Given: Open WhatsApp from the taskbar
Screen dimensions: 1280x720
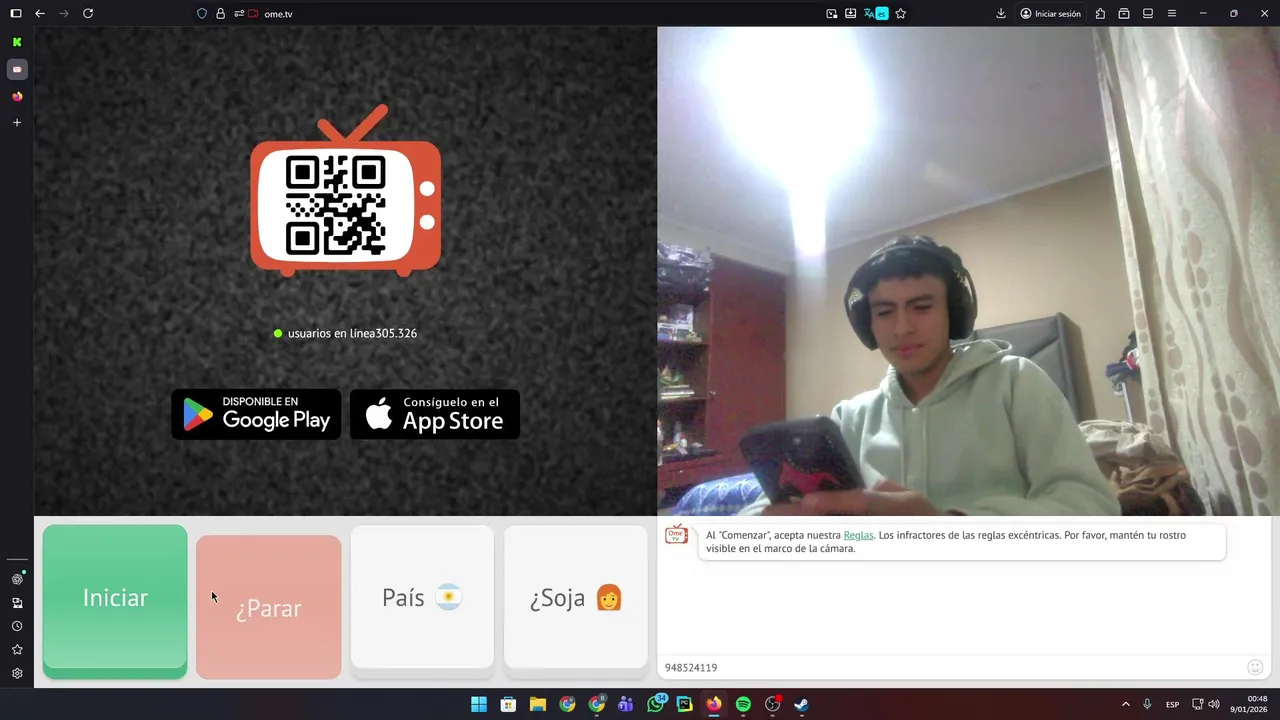Looking at the screenshot, I should coord(655,704).
